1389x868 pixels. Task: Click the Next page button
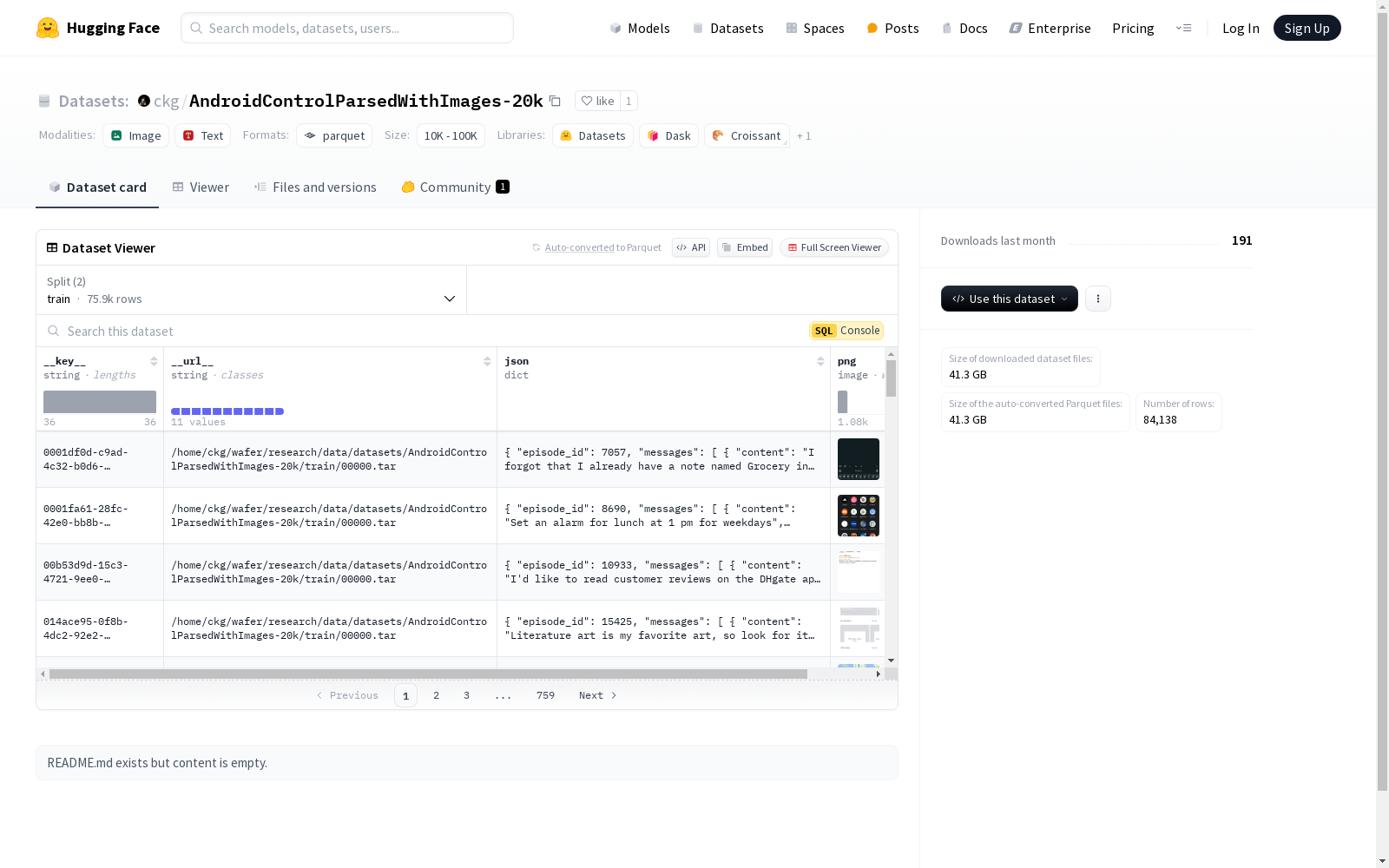[598, 695]
